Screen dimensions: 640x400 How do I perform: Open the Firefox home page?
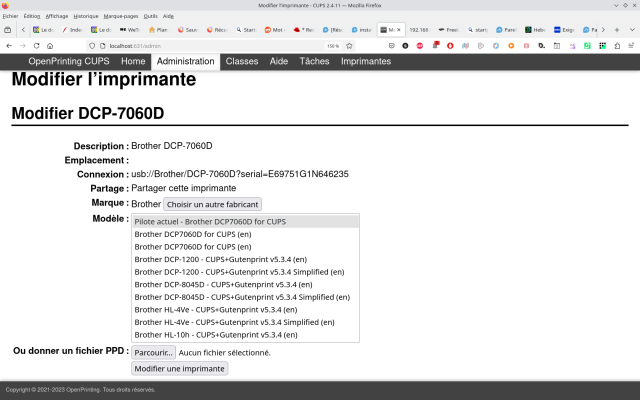click(50, 46)
